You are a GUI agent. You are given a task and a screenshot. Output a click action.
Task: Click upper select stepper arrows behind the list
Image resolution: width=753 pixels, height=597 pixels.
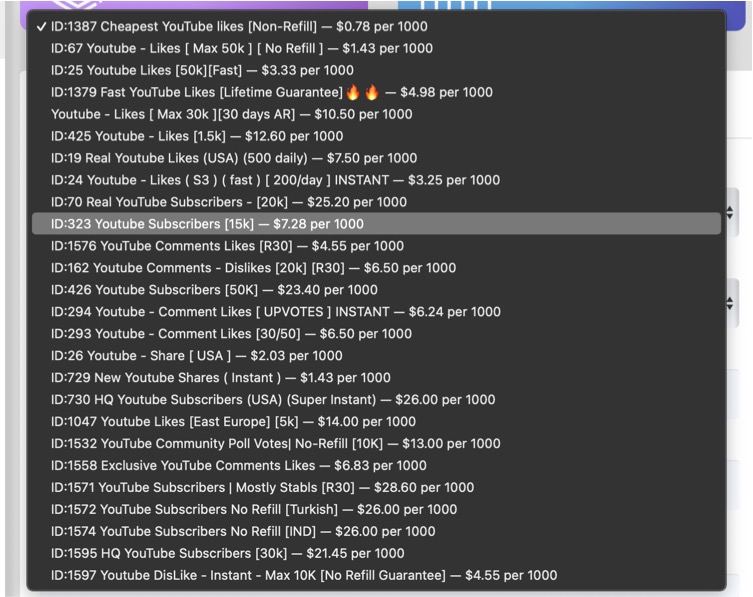(730, 212)
